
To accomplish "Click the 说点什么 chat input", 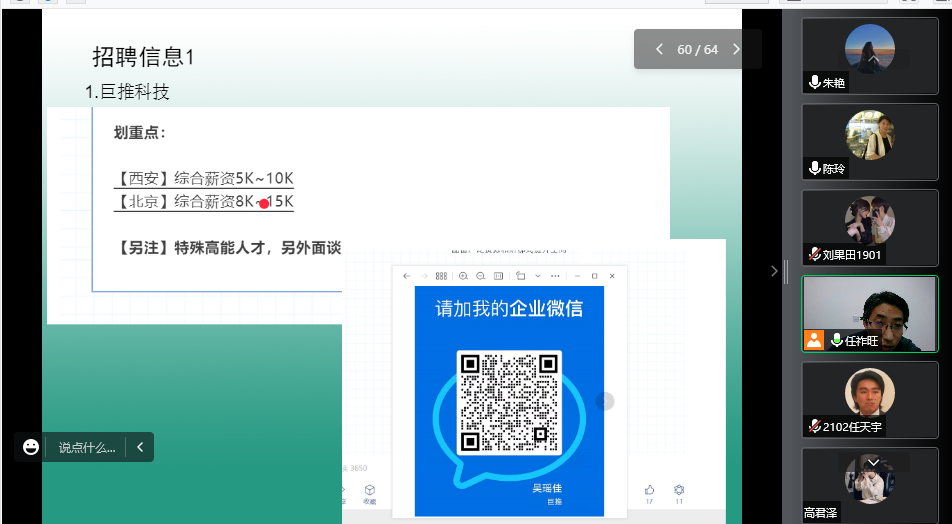I will [86, 447].
